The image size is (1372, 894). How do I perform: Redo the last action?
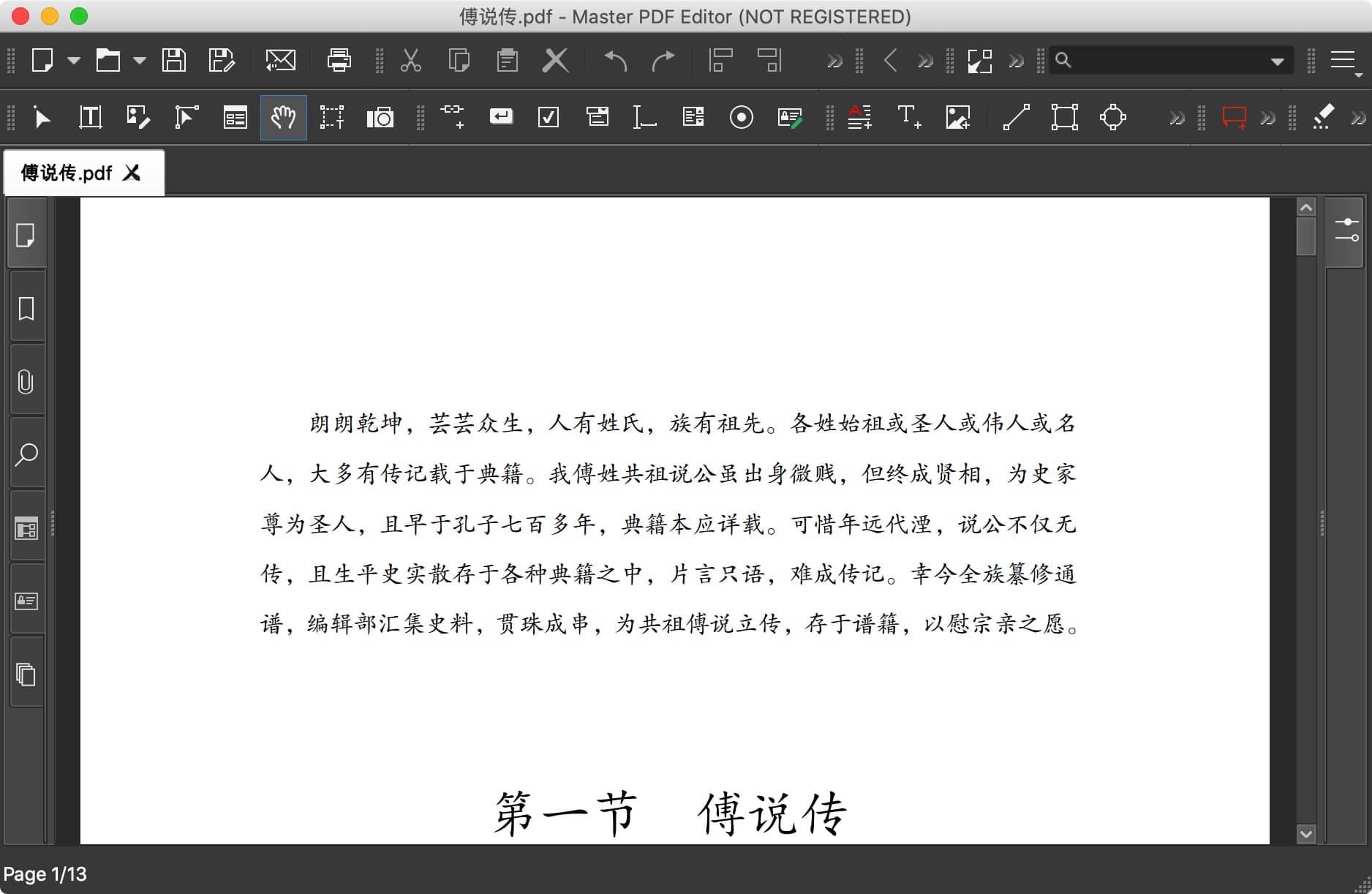click(663, 60)
